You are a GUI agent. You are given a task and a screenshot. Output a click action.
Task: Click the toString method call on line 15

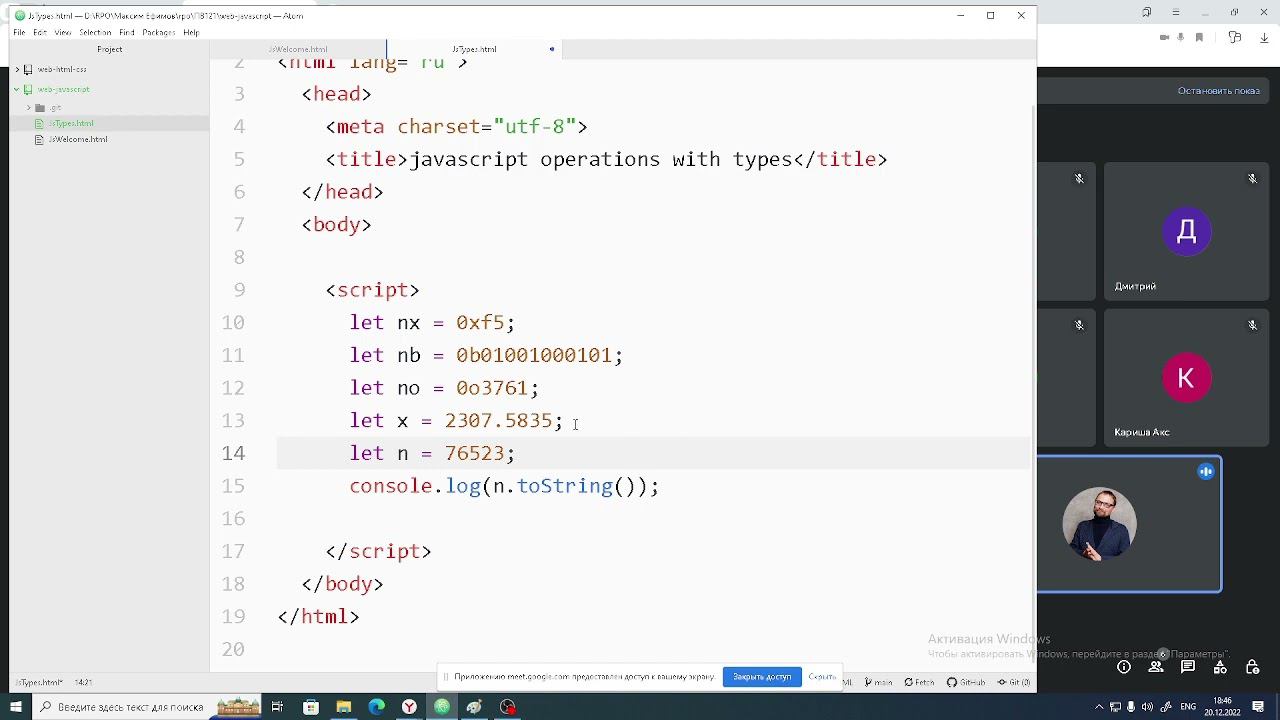pyautogui.click(x=564, y=486)
